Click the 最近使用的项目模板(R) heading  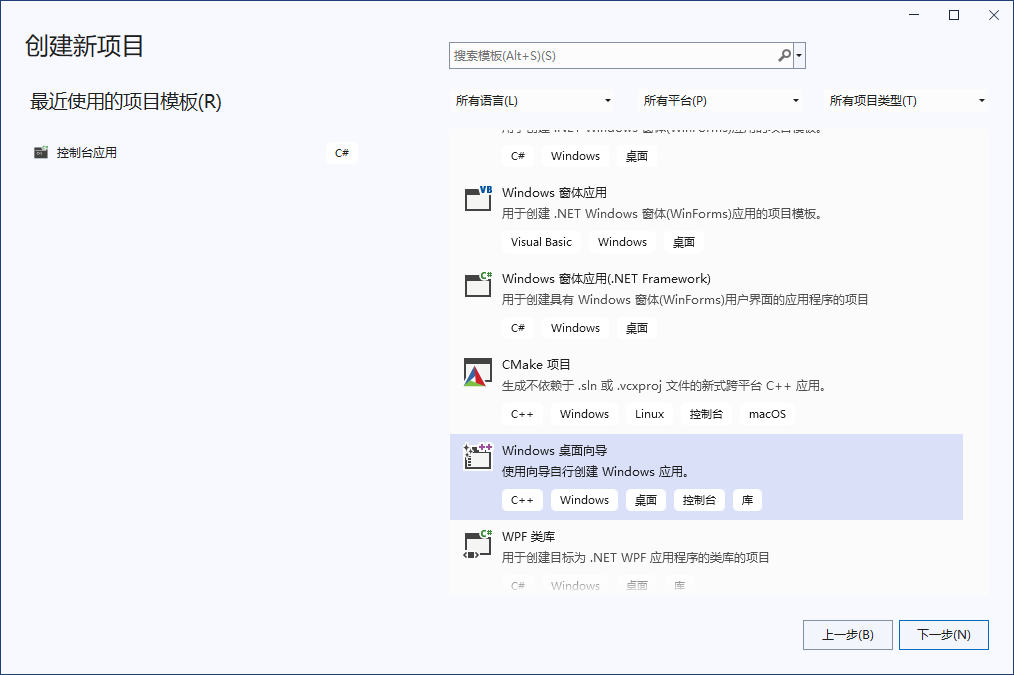125,102
